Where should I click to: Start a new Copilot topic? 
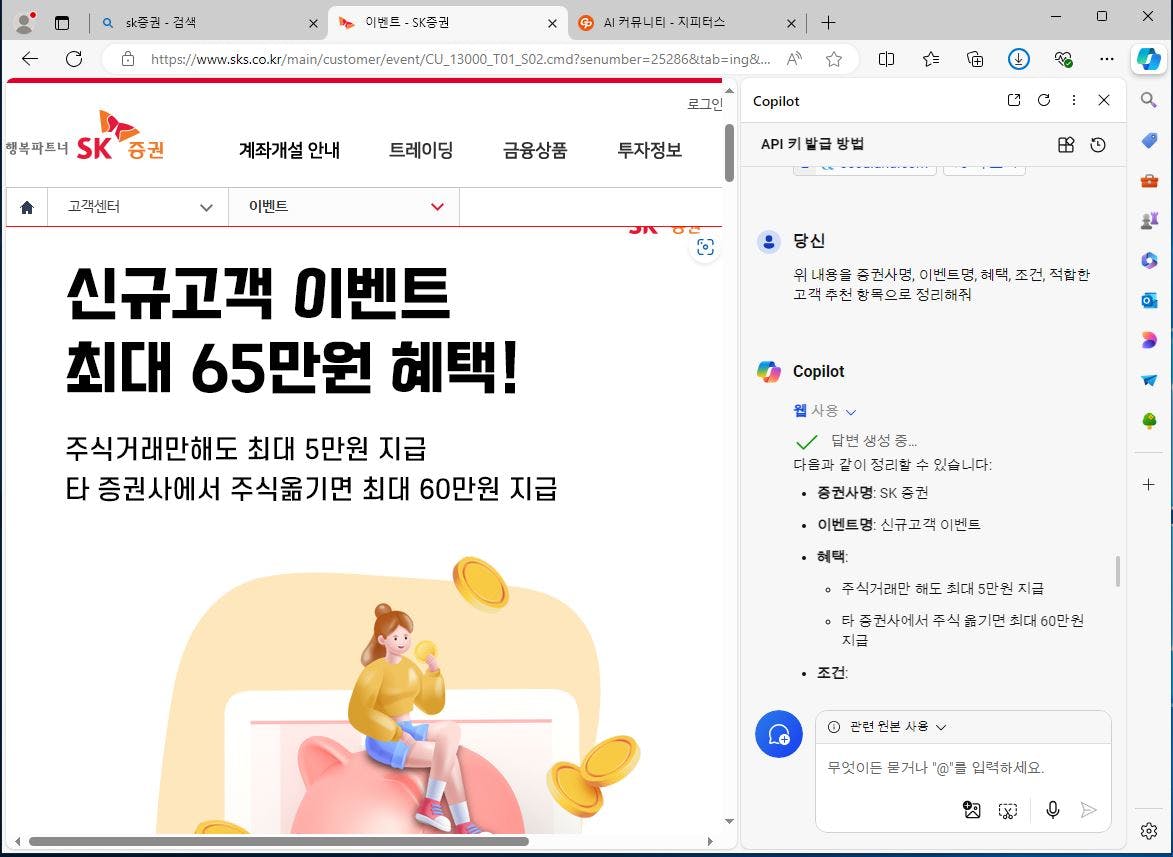coord(779,734)
